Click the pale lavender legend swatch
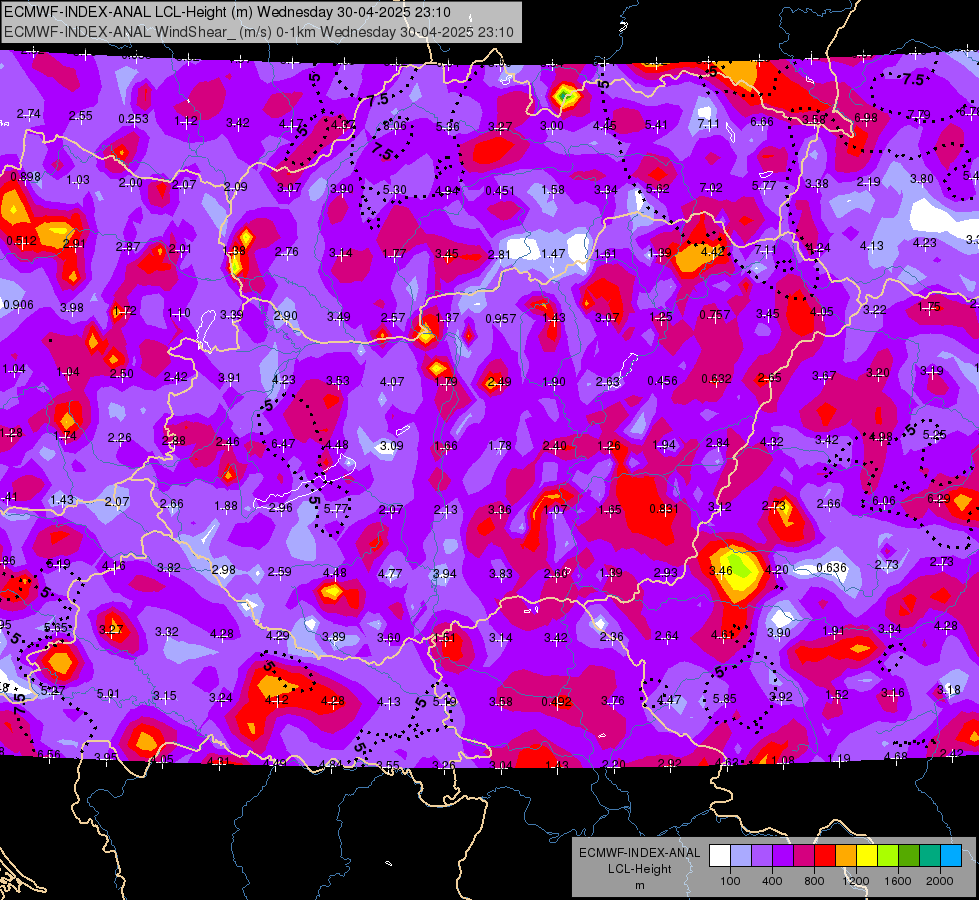Viewport: 979px width, 900px height. (741, 855)
